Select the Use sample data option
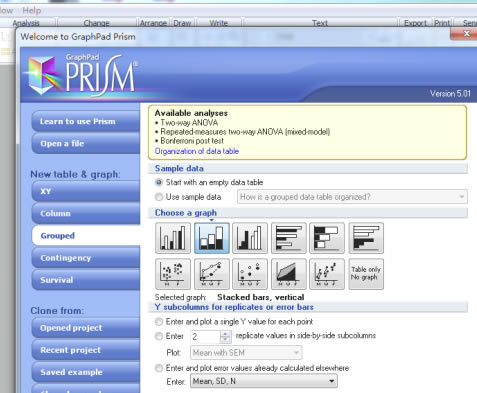 click(159, 197)
